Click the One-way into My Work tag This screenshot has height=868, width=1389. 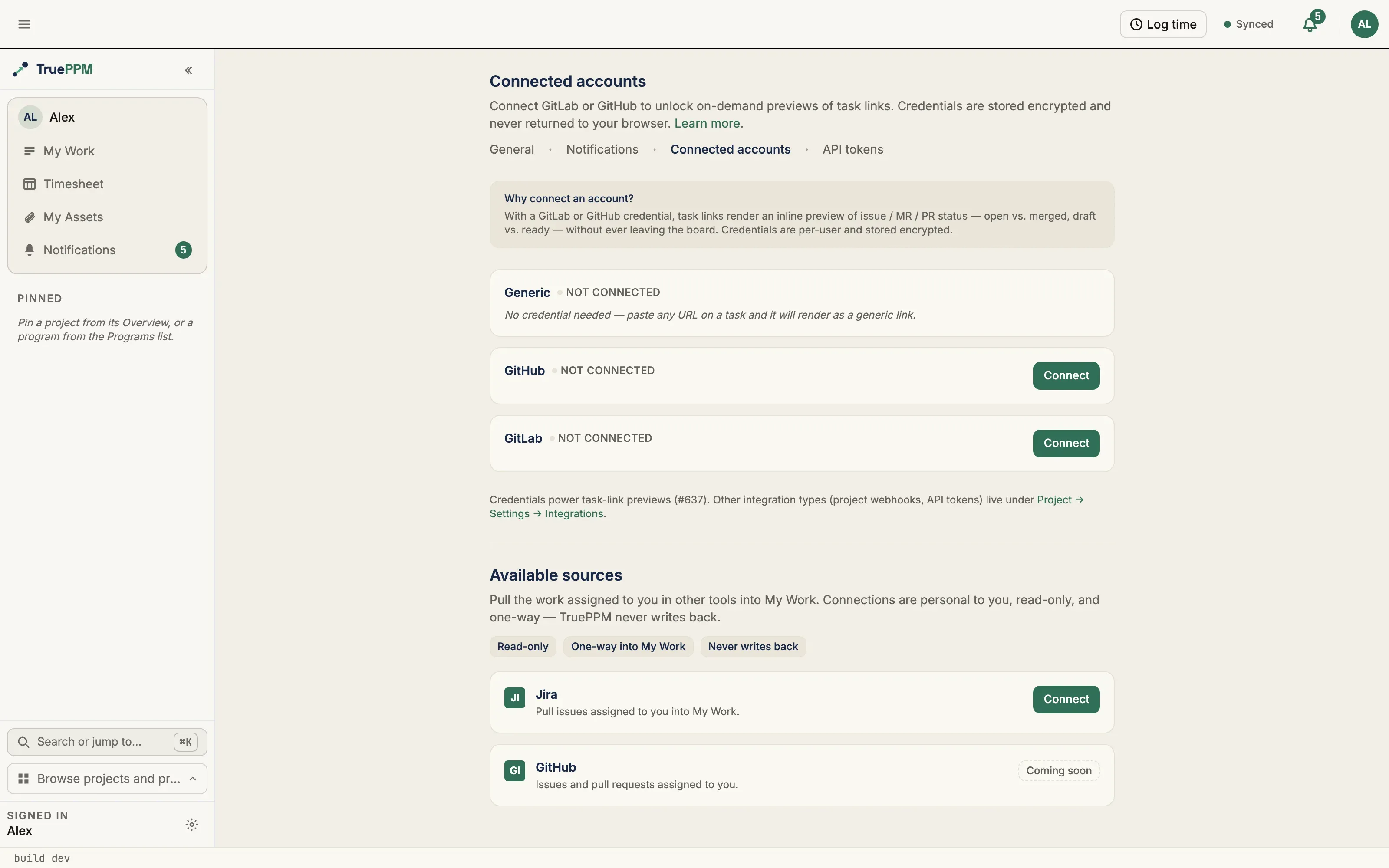[x=628, y=646]
